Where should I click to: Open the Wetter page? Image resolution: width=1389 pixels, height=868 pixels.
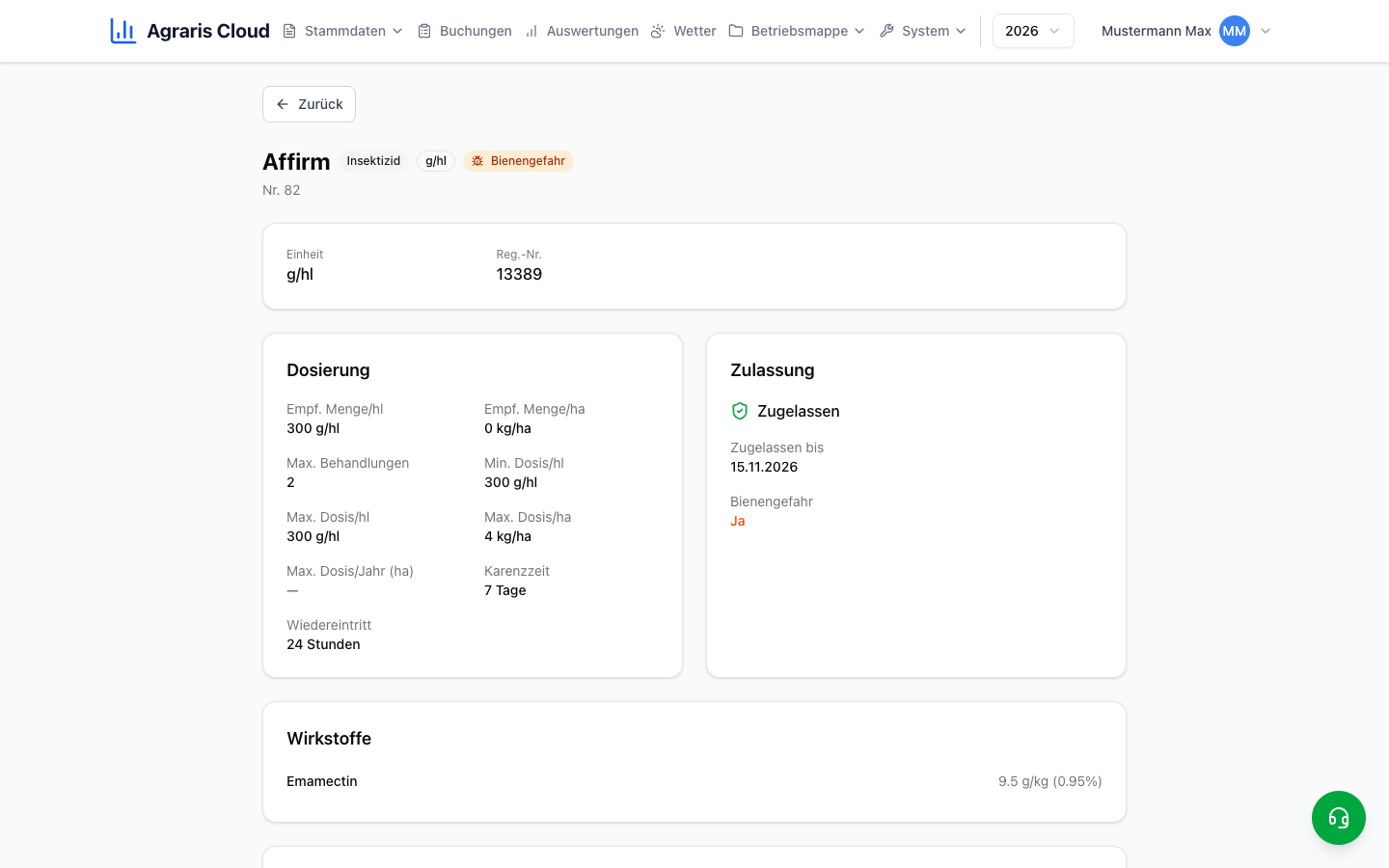pos(683,31)
